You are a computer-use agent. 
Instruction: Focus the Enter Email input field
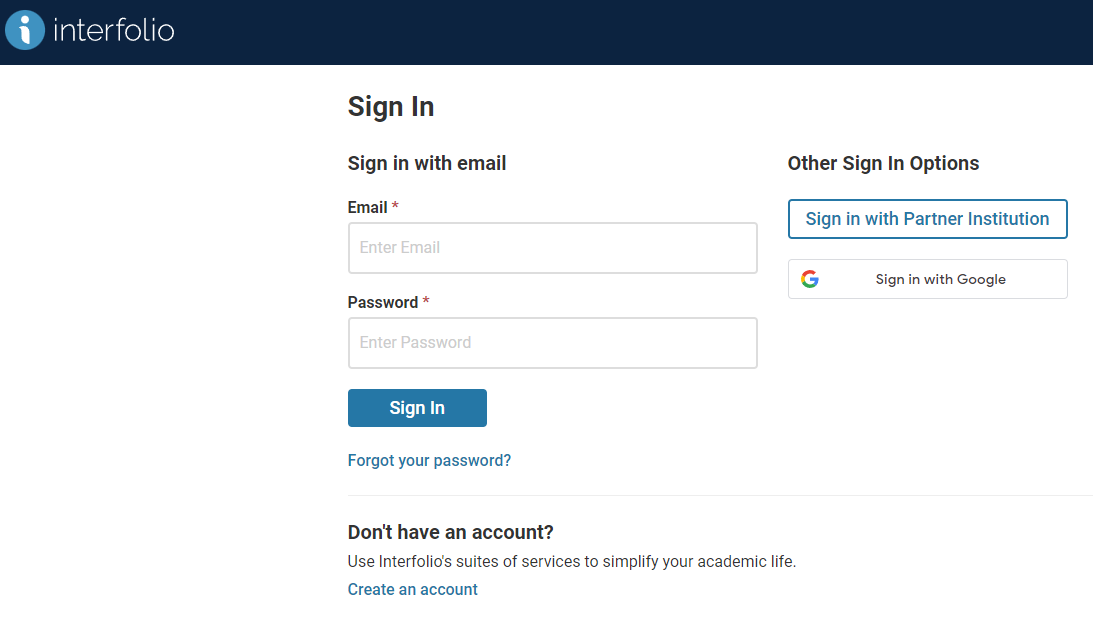pyautogui.click(x=552, y=248)
